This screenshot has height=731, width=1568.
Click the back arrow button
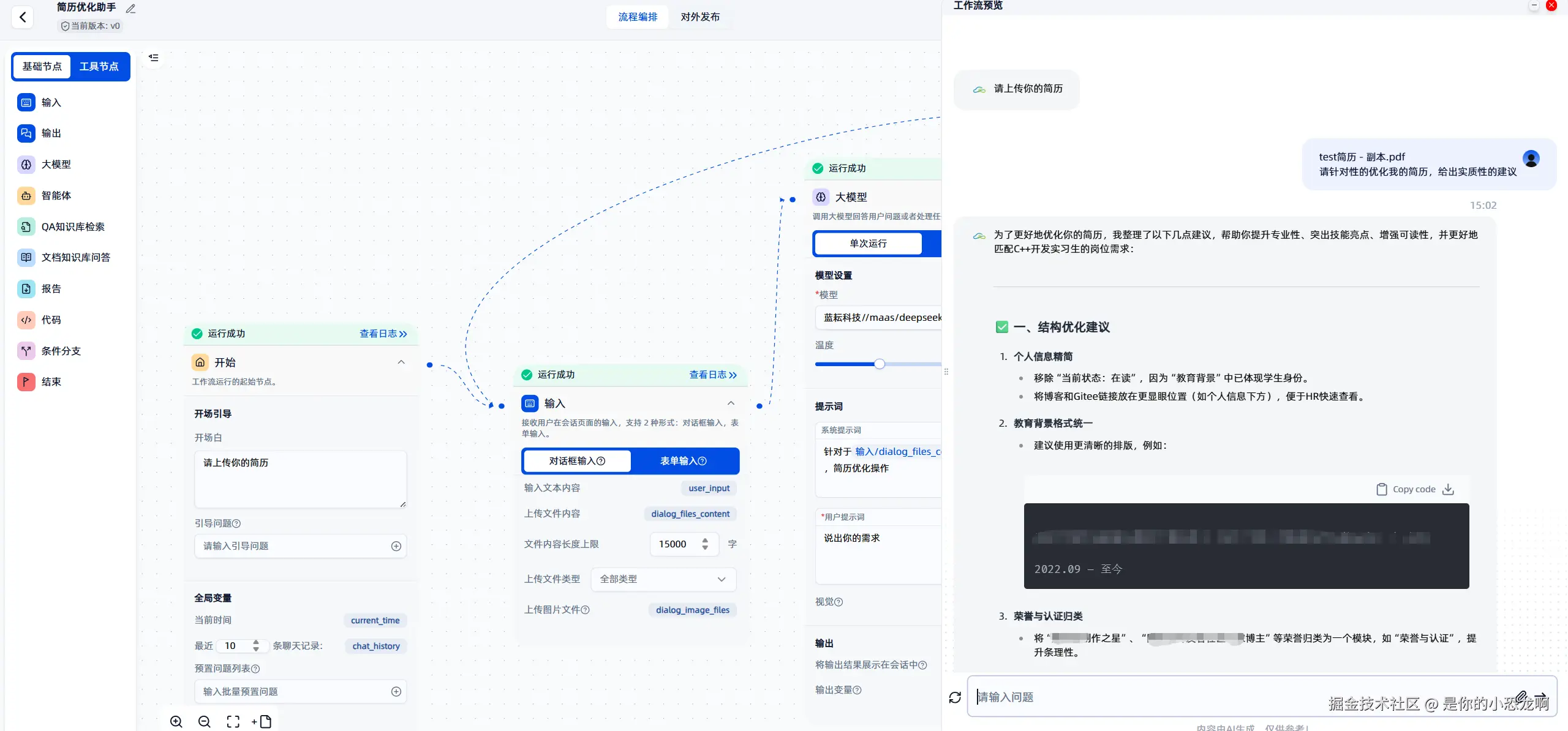pyautogui.click(x=23, y=17)
